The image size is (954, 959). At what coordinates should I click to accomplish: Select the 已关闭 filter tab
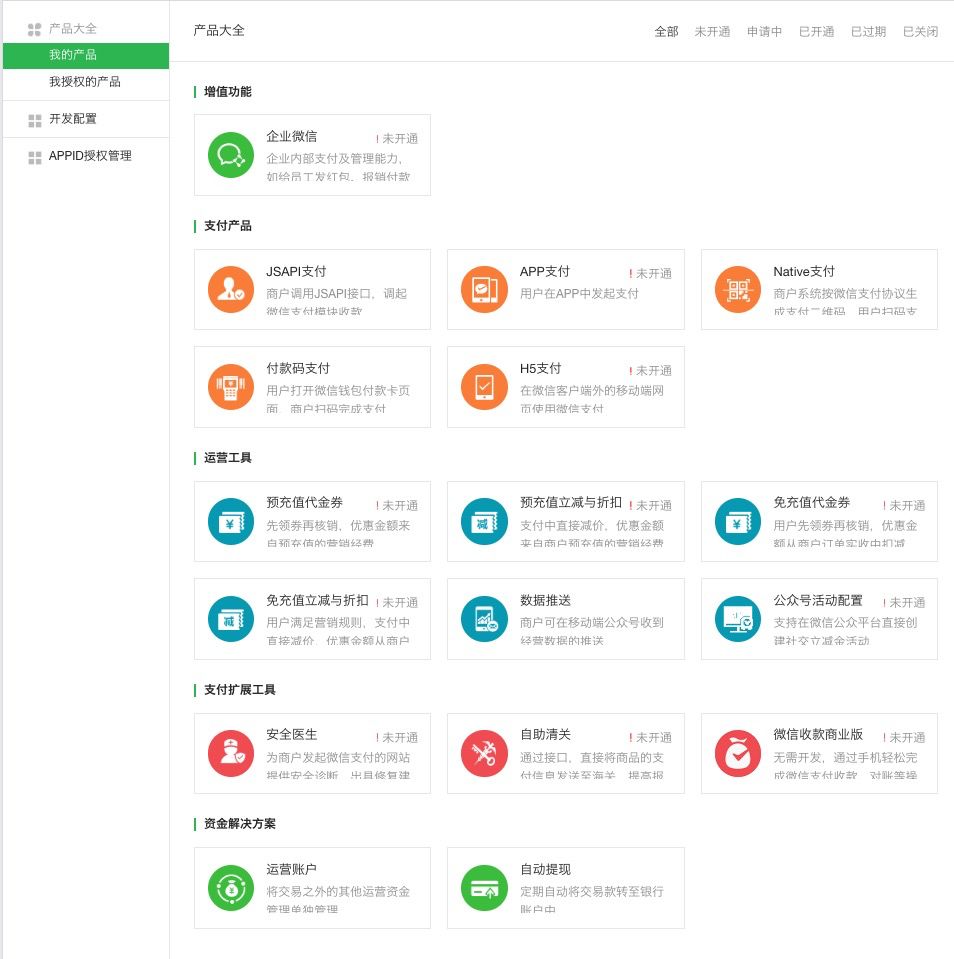pos(920,32)
